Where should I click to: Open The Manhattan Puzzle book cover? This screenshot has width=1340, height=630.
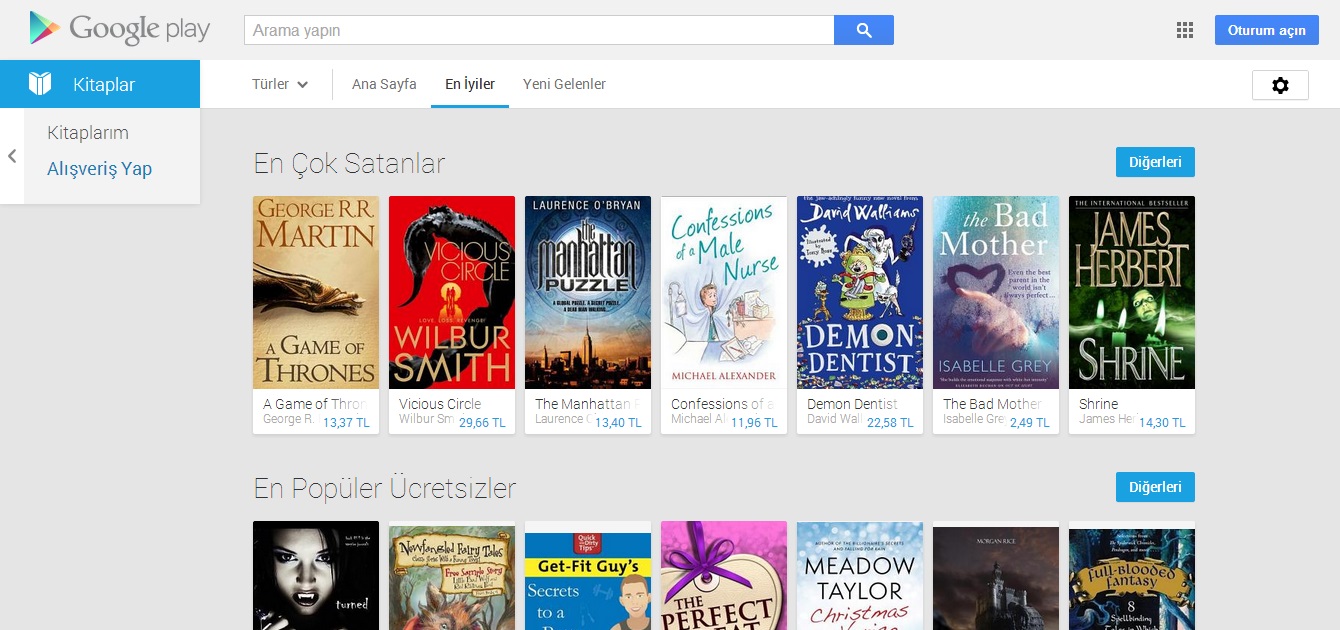pos(588,292)
